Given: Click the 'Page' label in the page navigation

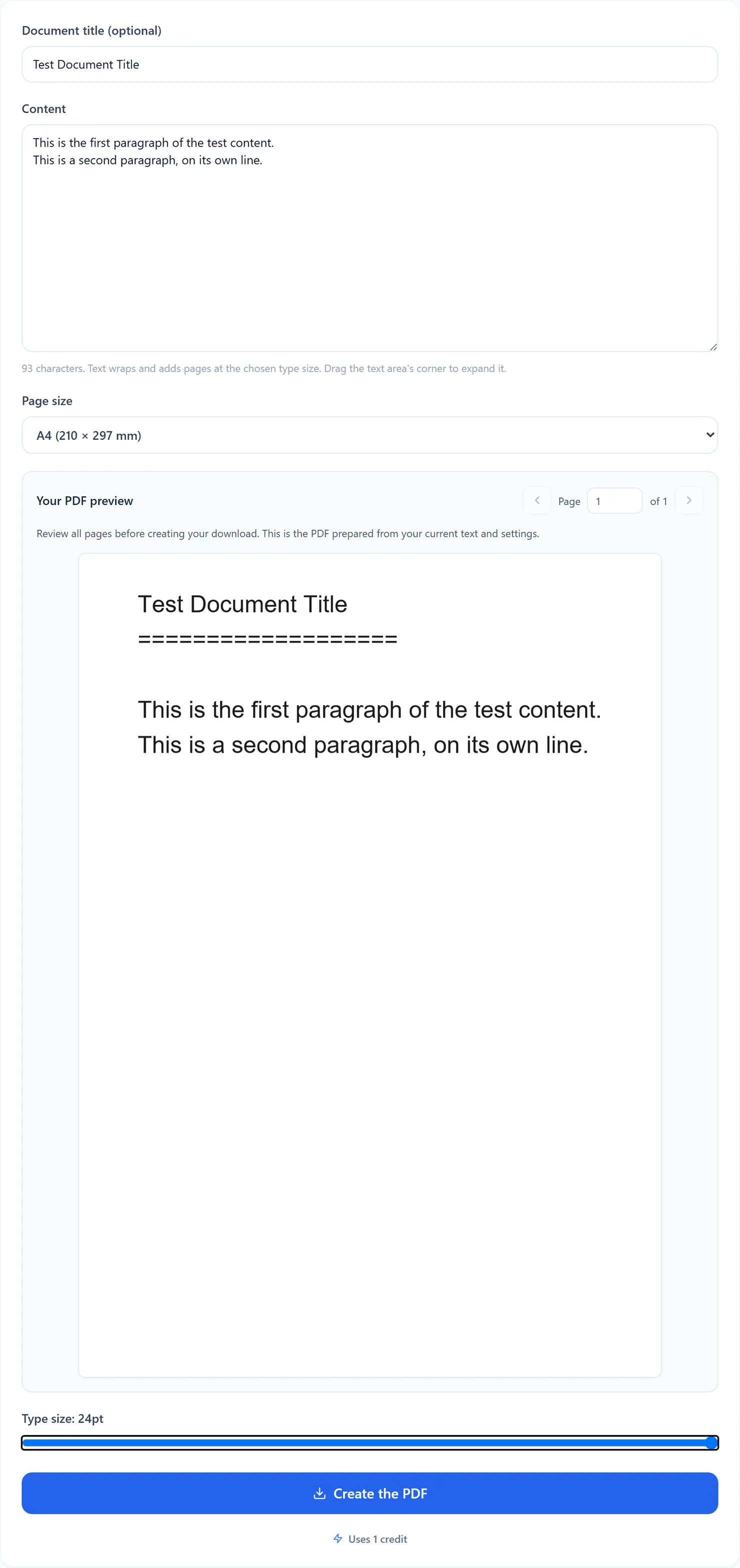Looking at the screenshot, I should point(569,501).
